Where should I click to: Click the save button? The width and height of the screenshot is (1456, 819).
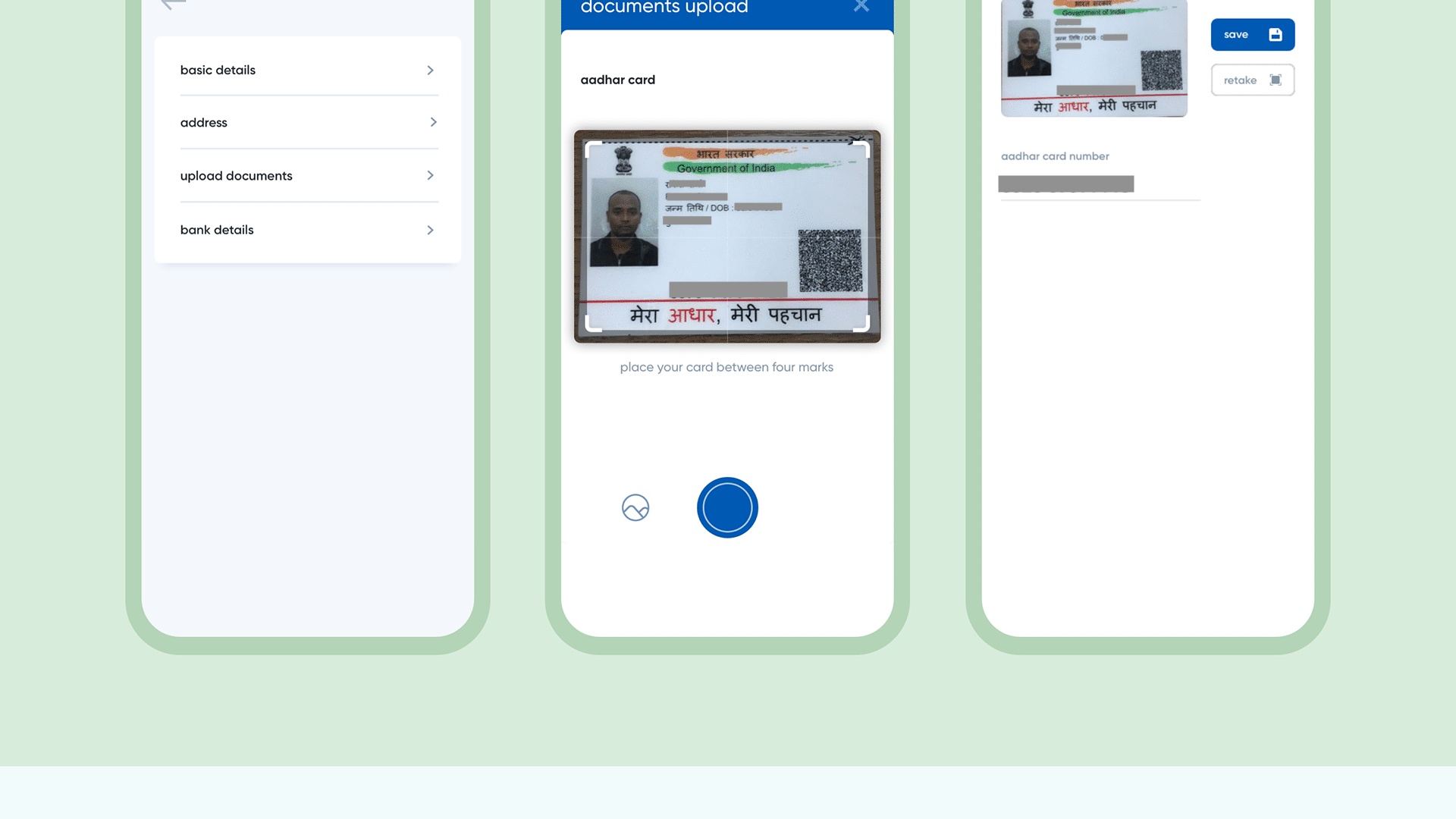[x=1253, y=35]
